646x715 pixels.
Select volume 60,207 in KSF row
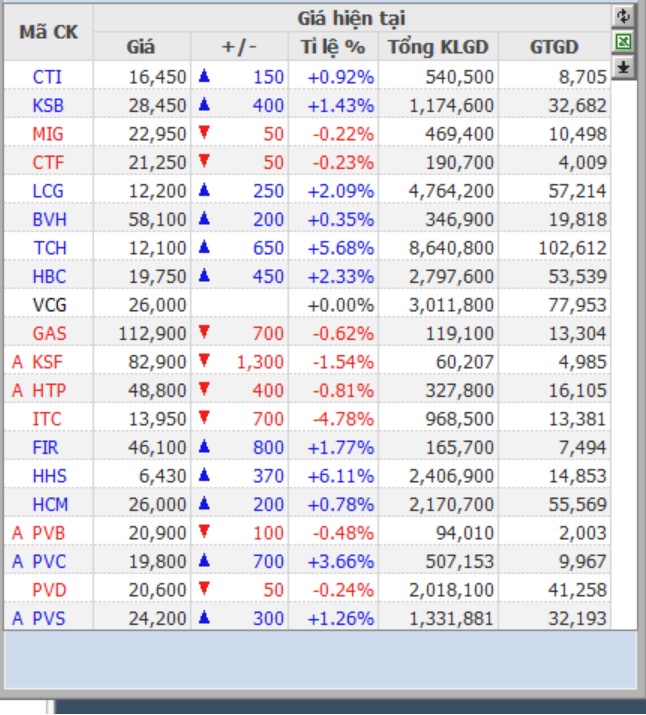point(465,362)
